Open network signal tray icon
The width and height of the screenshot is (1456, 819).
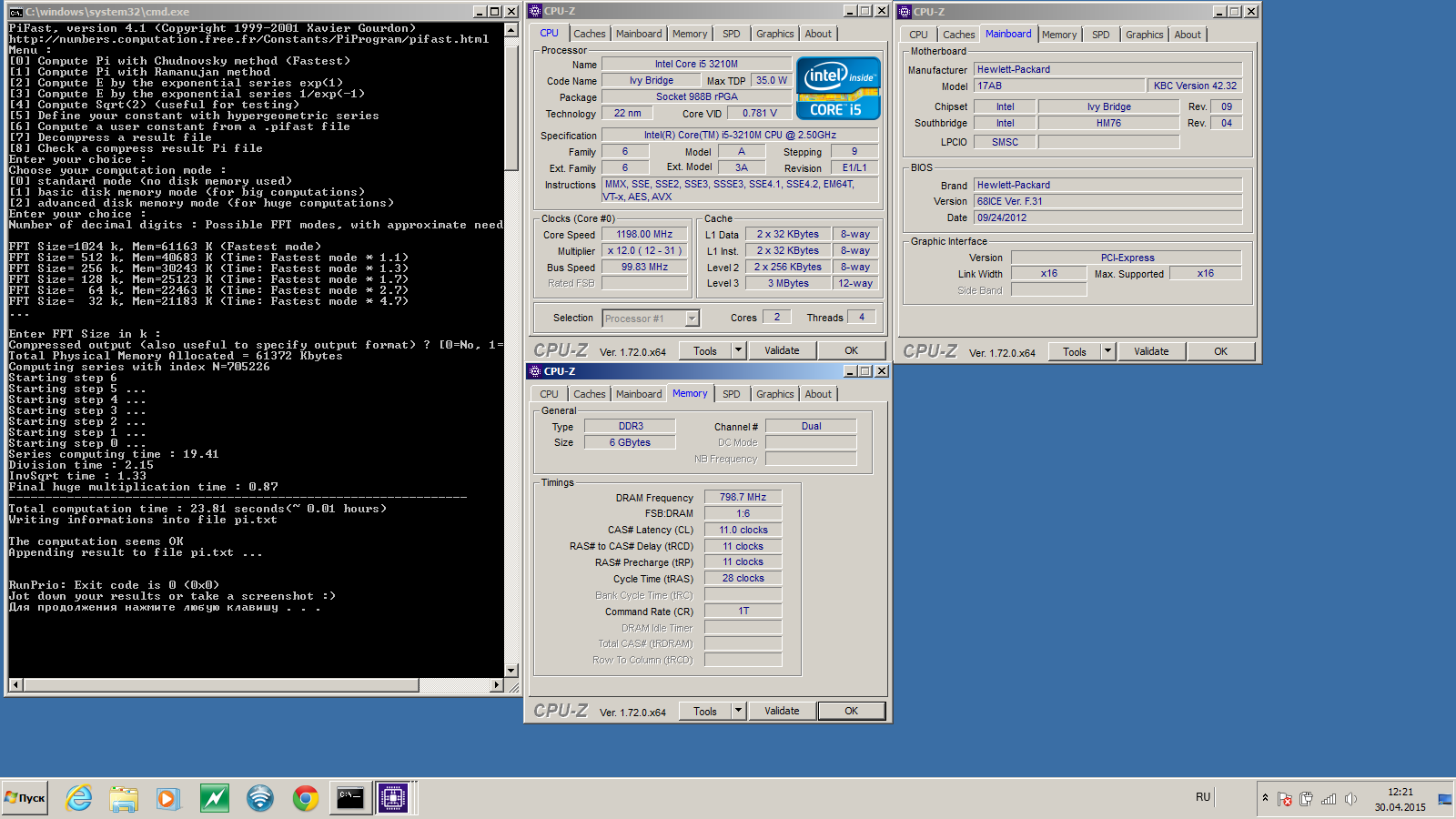click(x=1329, y=799)
